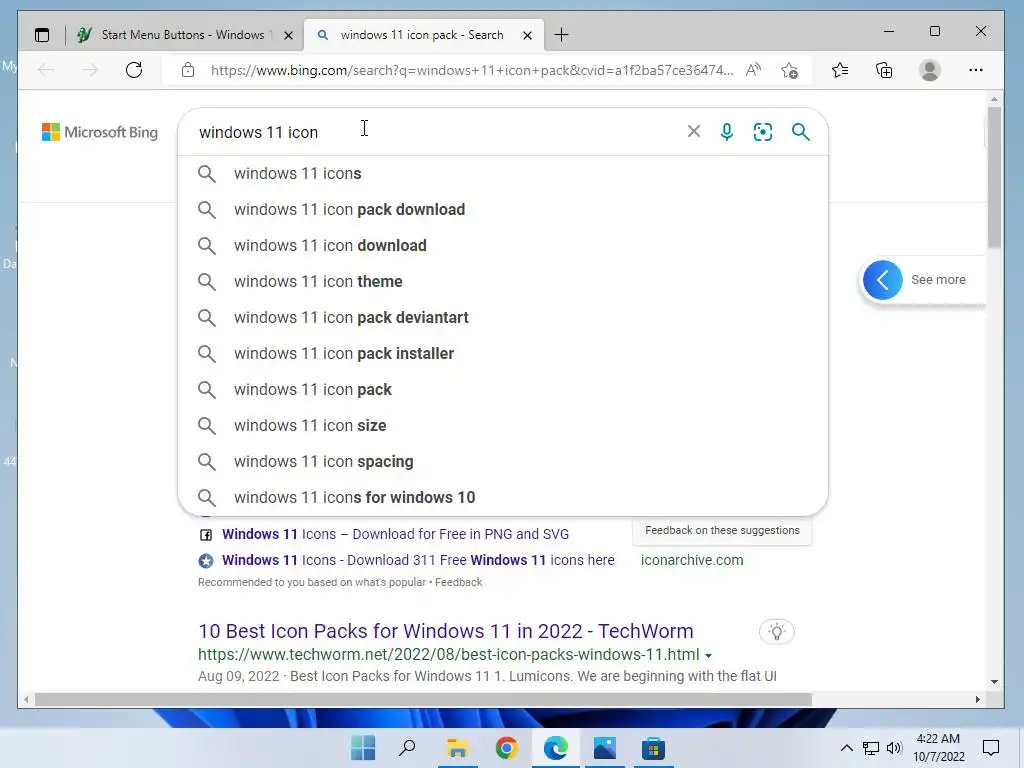Screen dimensions: 1024x768
Task: Select suggestion windows 11 icon download
Action: coord(503,245)
